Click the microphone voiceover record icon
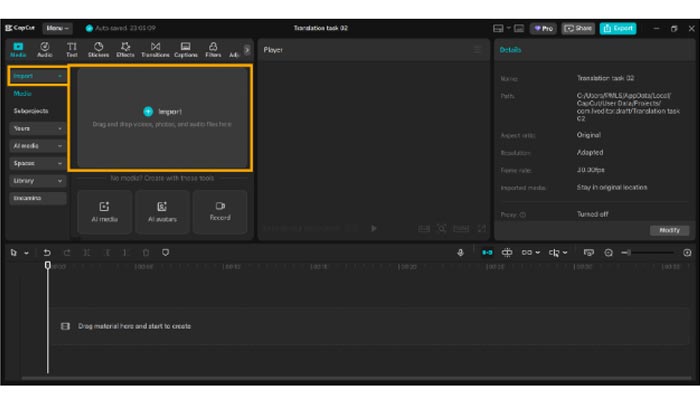 coord(460,253)
